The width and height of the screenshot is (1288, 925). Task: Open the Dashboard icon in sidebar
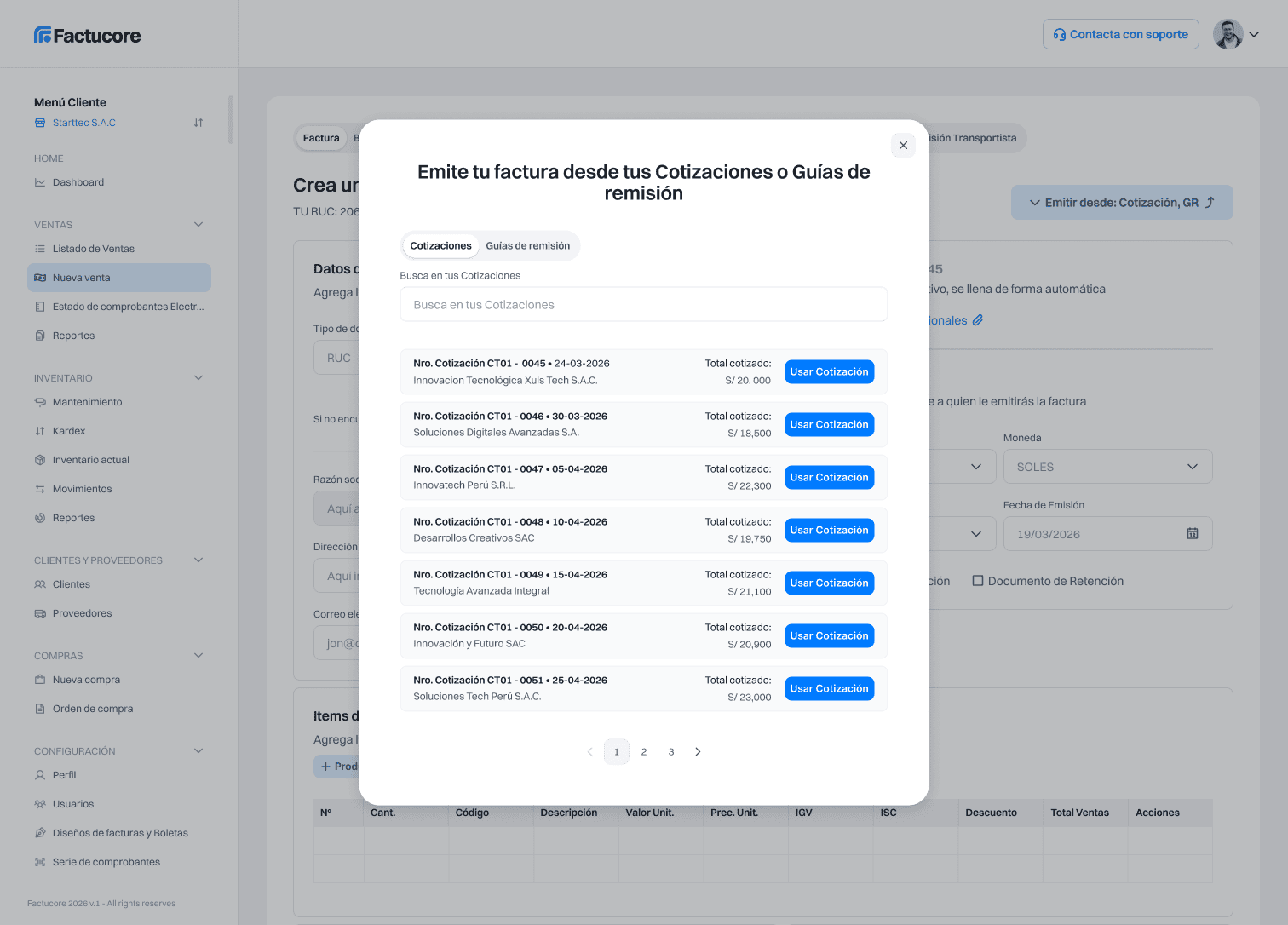point(40,182)
